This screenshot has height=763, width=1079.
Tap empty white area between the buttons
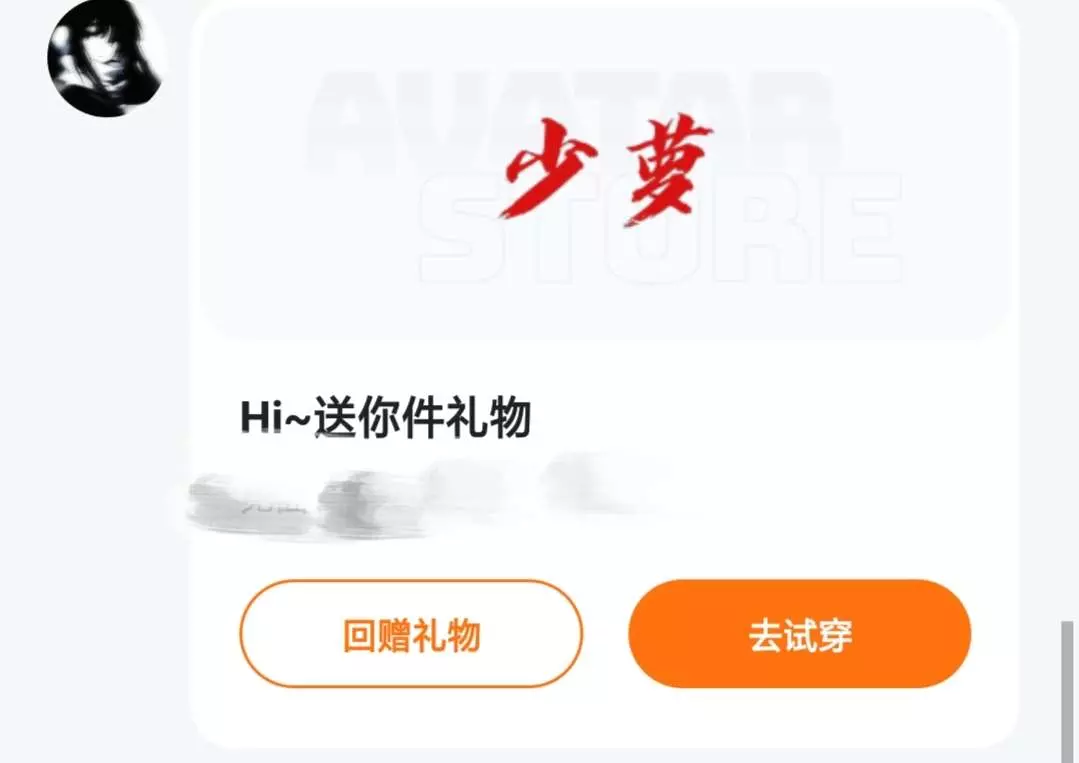click(x=606, y=634)
